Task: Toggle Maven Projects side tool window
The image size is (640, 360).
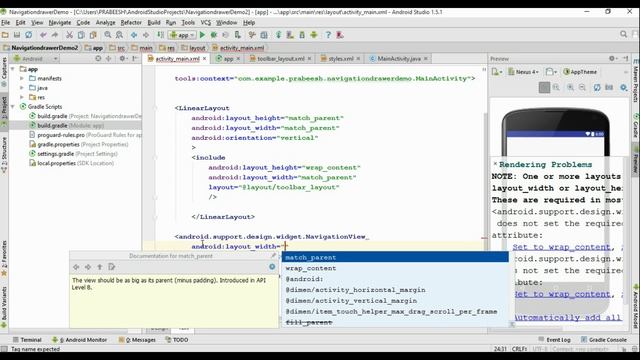Action: (636, 80)
